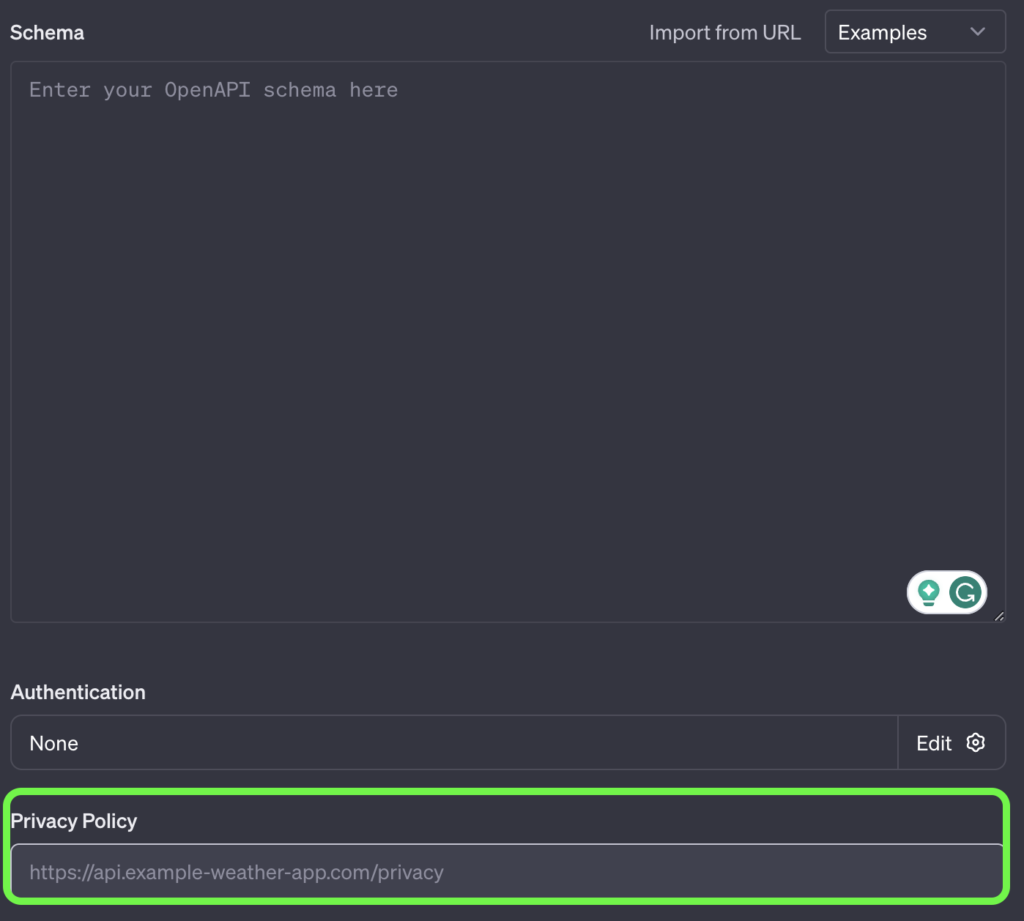Click the Grammarly correctness indicator icon
1024x921 pixels.
coord(966,592)
